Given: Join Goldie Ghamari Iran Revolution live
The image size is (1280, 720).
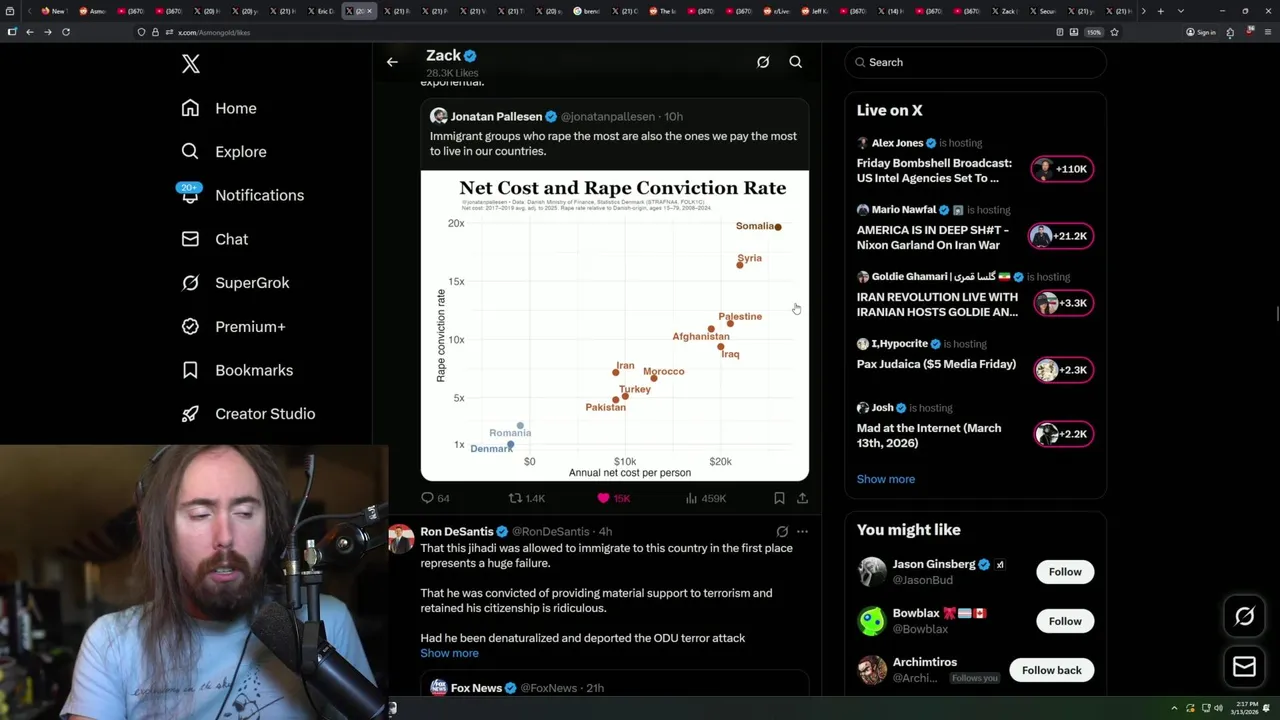Looking at the screenshot, I should coord(937,304).
